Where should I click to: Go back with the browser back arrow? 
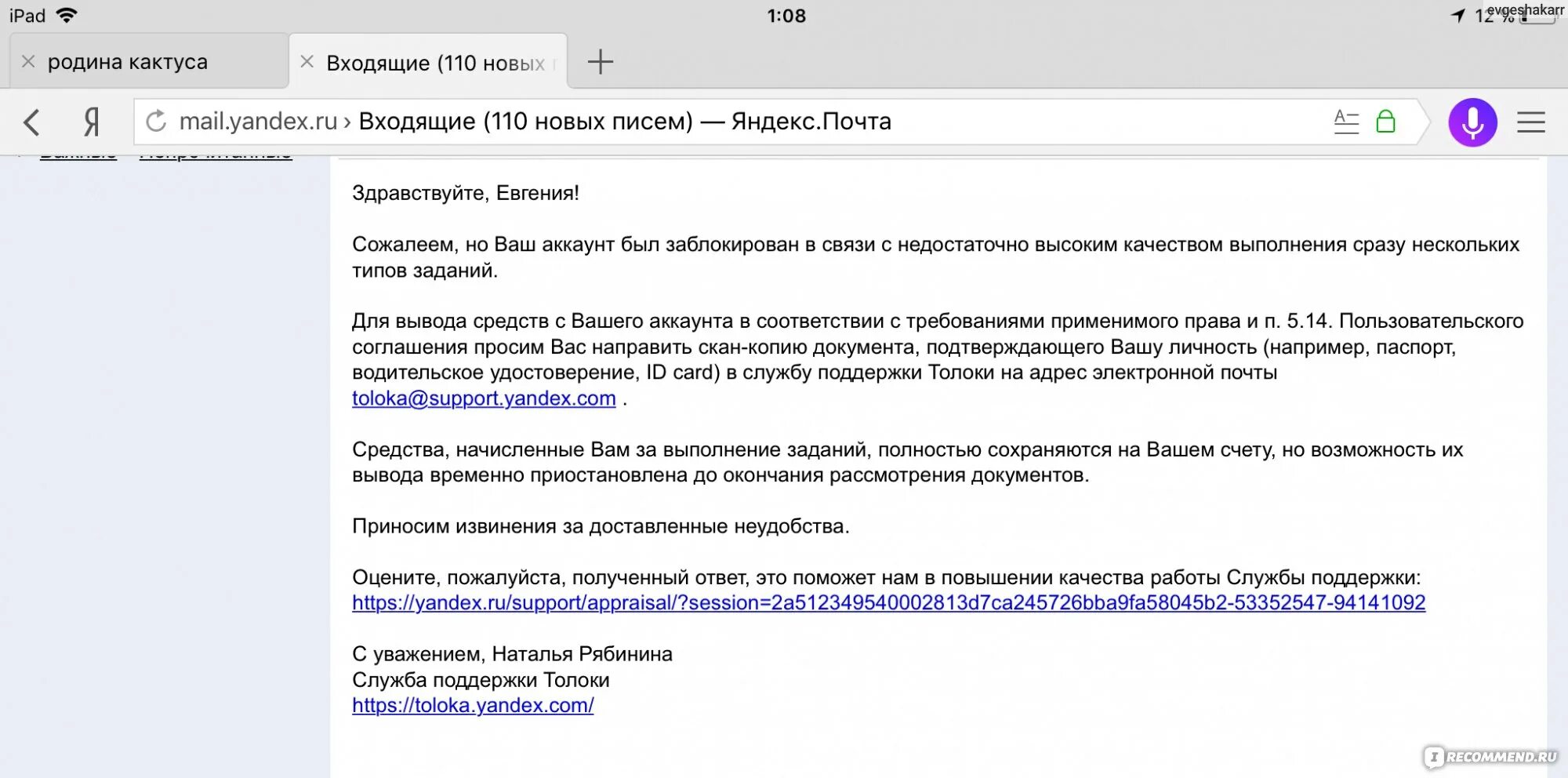point(32,122)
